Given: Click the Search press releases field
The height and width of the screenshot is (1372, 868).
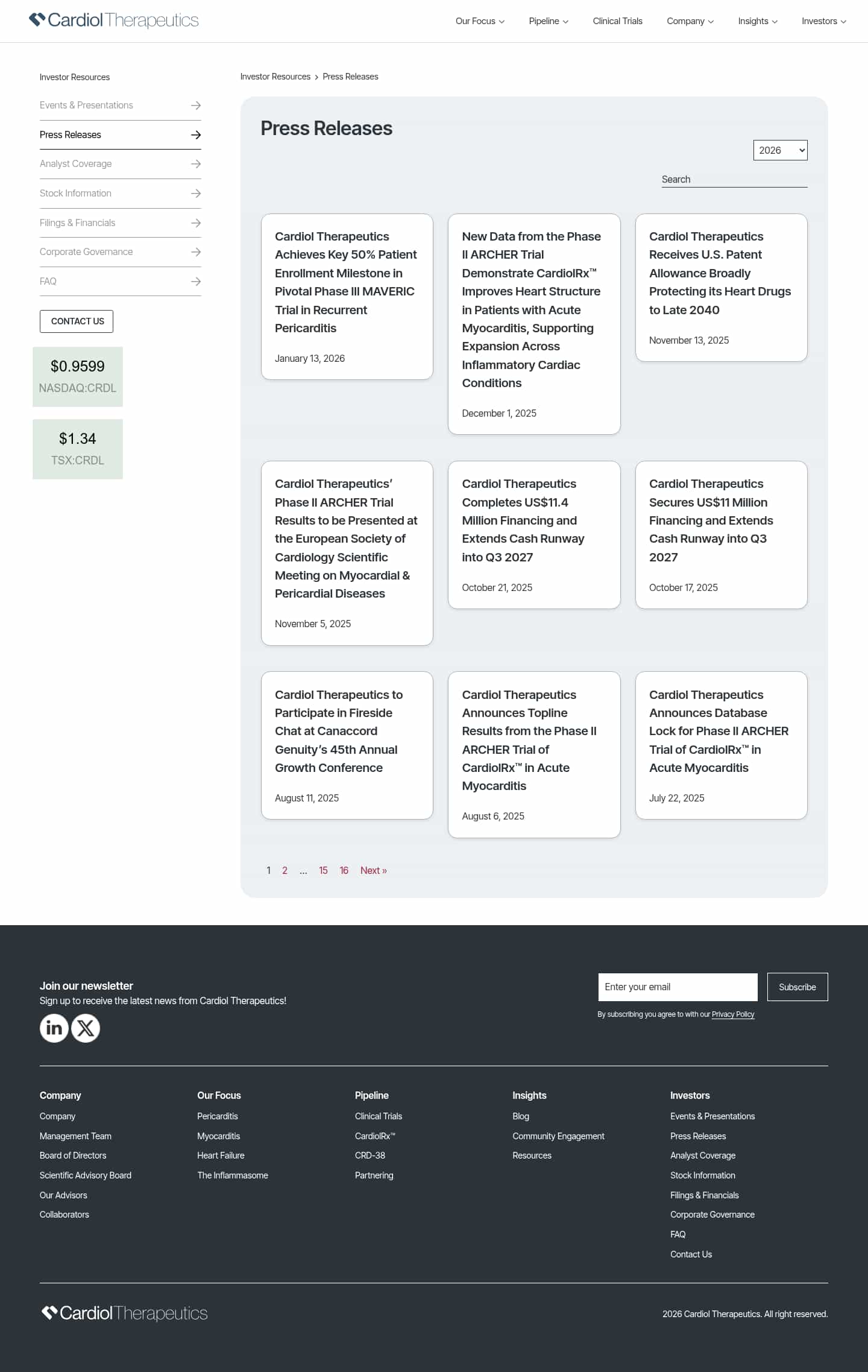Looking at the screenshot, I should [x=734, y=179].
